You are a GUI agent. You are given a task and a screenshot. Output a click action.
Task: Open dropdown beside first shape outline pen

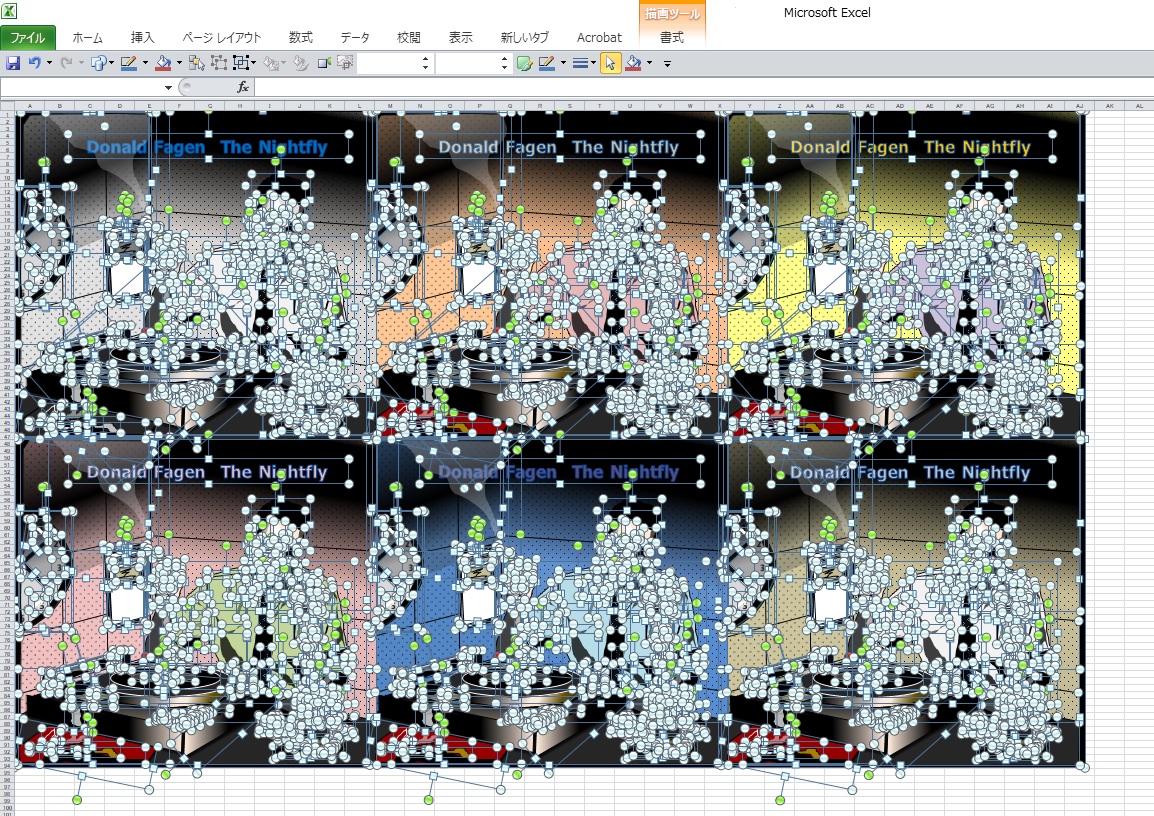[x=145, y=63]
